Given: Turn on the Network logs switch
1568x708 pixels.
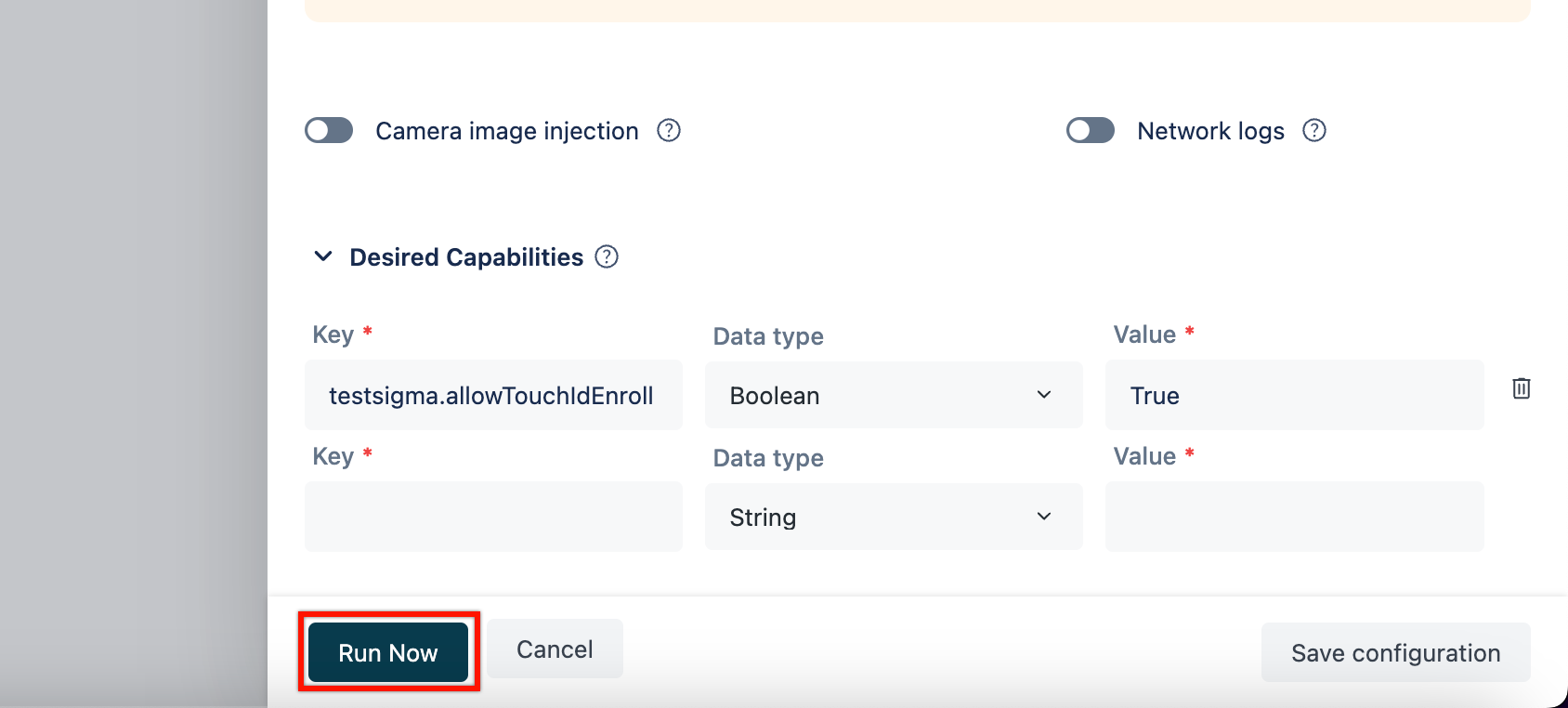Looking at the screenshot, I should (1091, 130).
